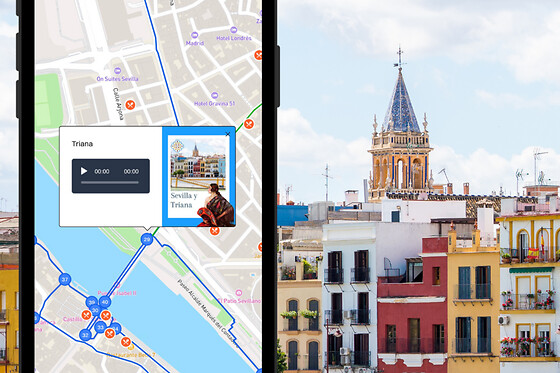Viewport: 560px width, 373px height.
Task: Tap restaurant icon beside Calle Arjona
Action: [x=130, y=105]
